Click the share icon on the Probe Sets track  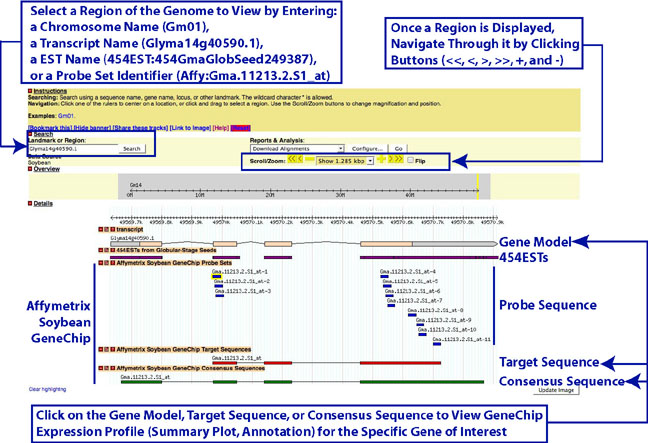click(x=106, y=263)
